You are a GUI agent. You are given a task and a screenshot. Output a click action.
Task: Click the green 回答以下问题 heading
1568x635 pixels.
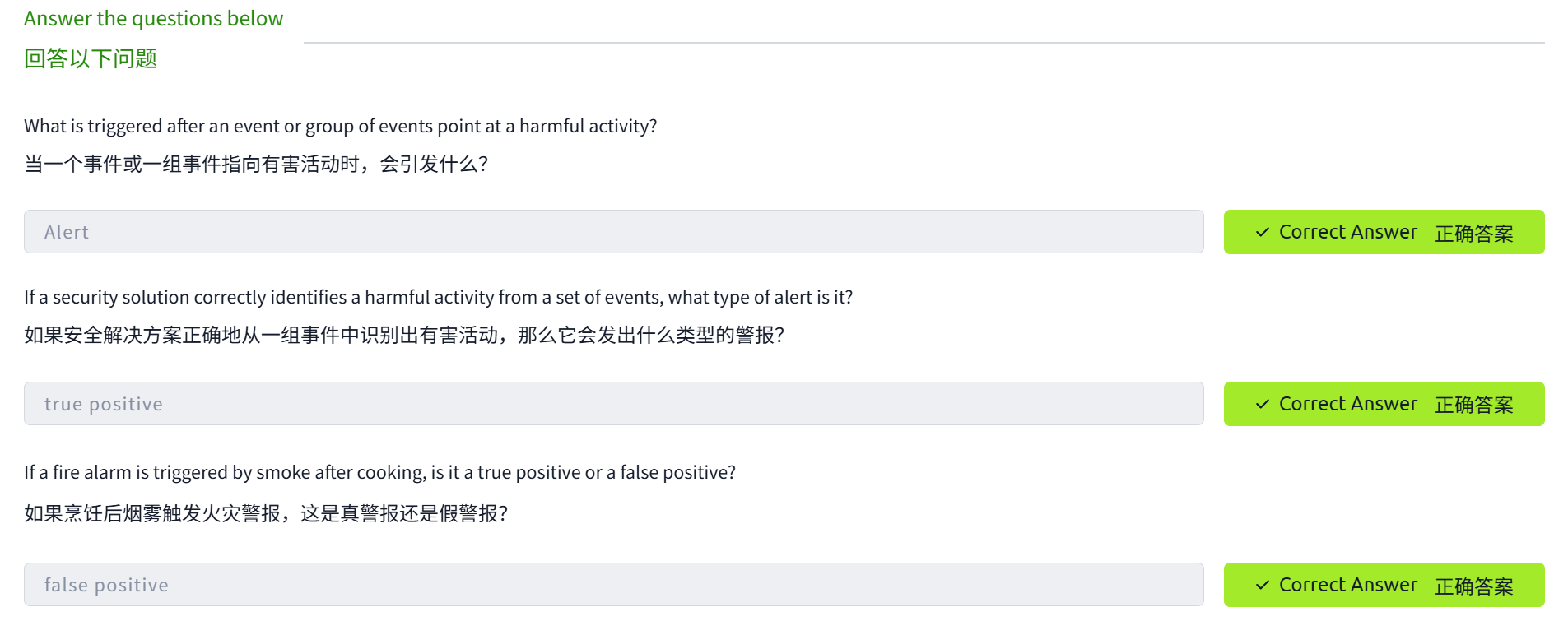[x=91, y=59]
